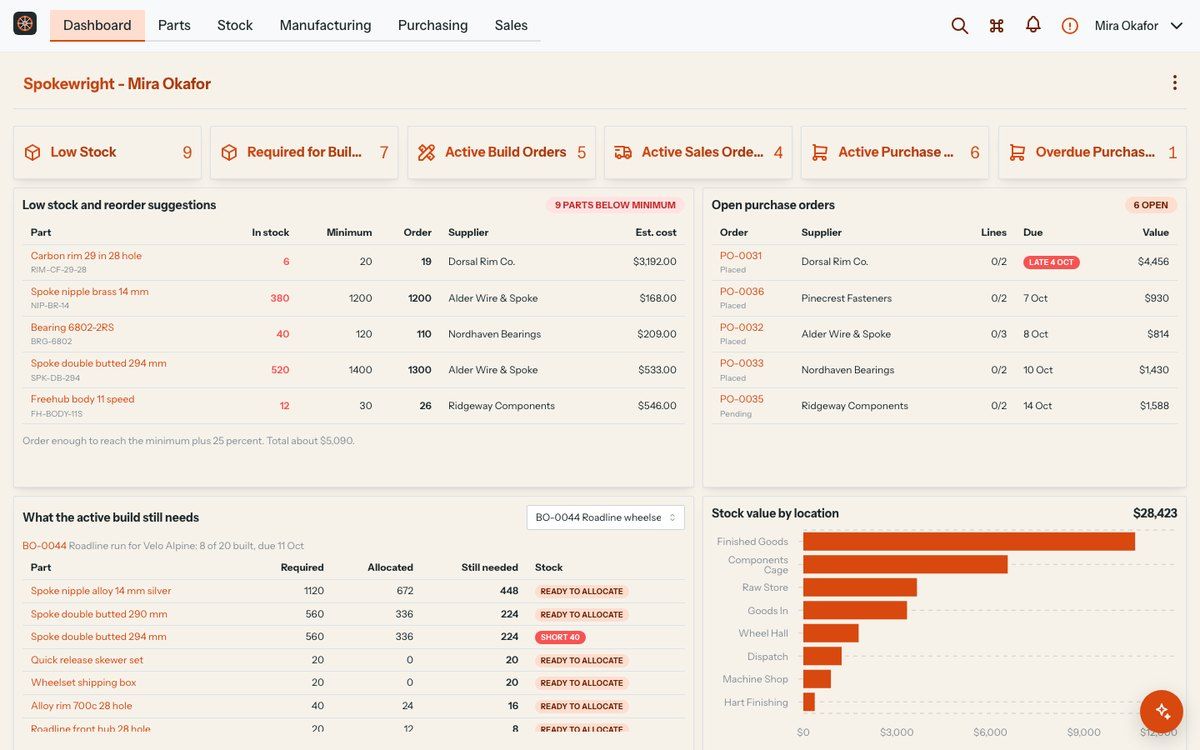Go to the Stock tab
Image resolution: width=1200 pixels, height=750 pixels.
pos(235,25)
